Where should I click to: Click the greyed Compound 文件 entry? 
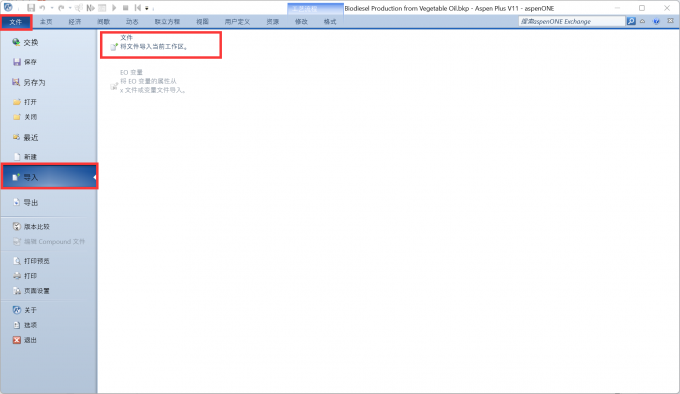click(x=49, y=241)
